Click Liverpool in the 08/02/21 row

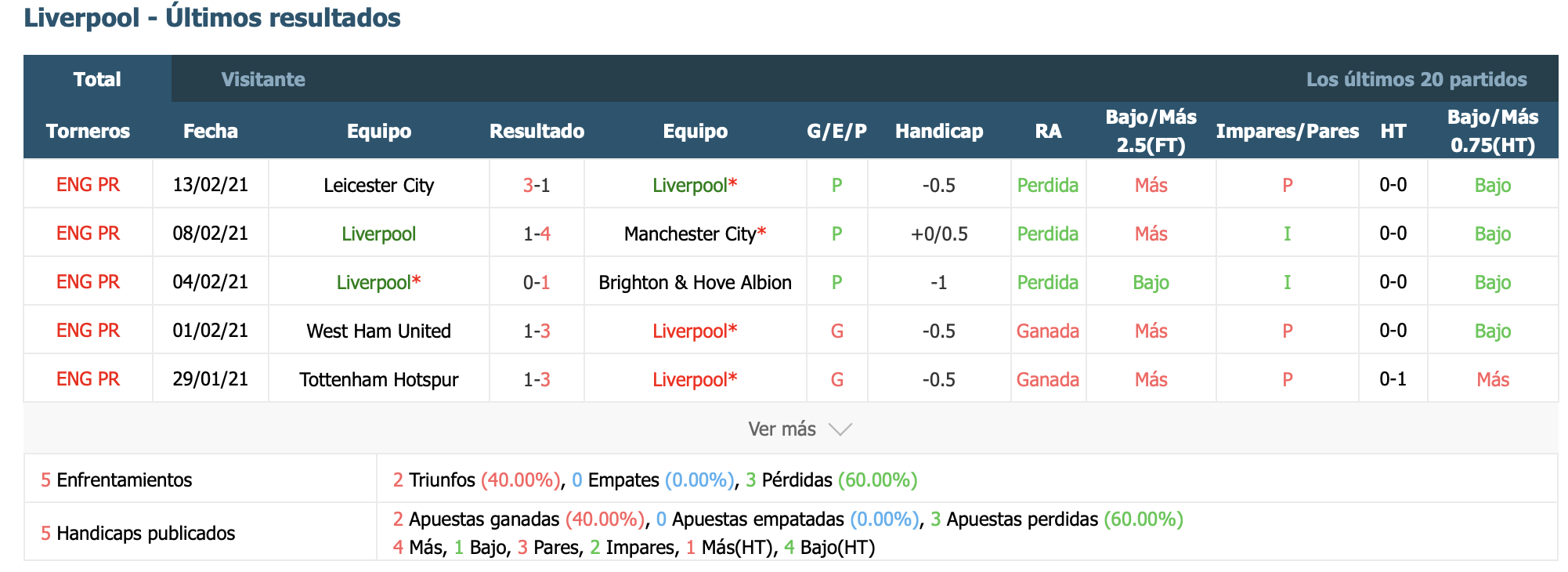pos(378,234)
